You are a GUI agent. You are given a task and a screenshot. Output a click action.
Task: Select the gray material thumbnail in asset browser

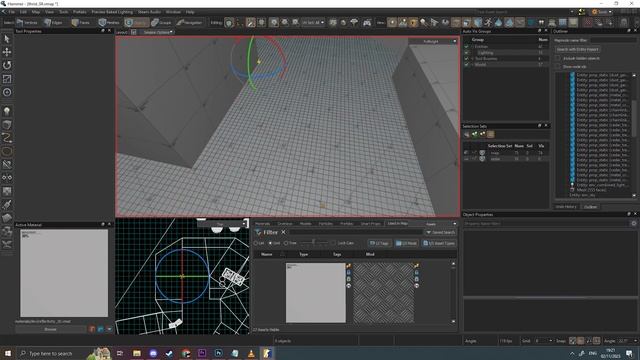click(316, 293)
